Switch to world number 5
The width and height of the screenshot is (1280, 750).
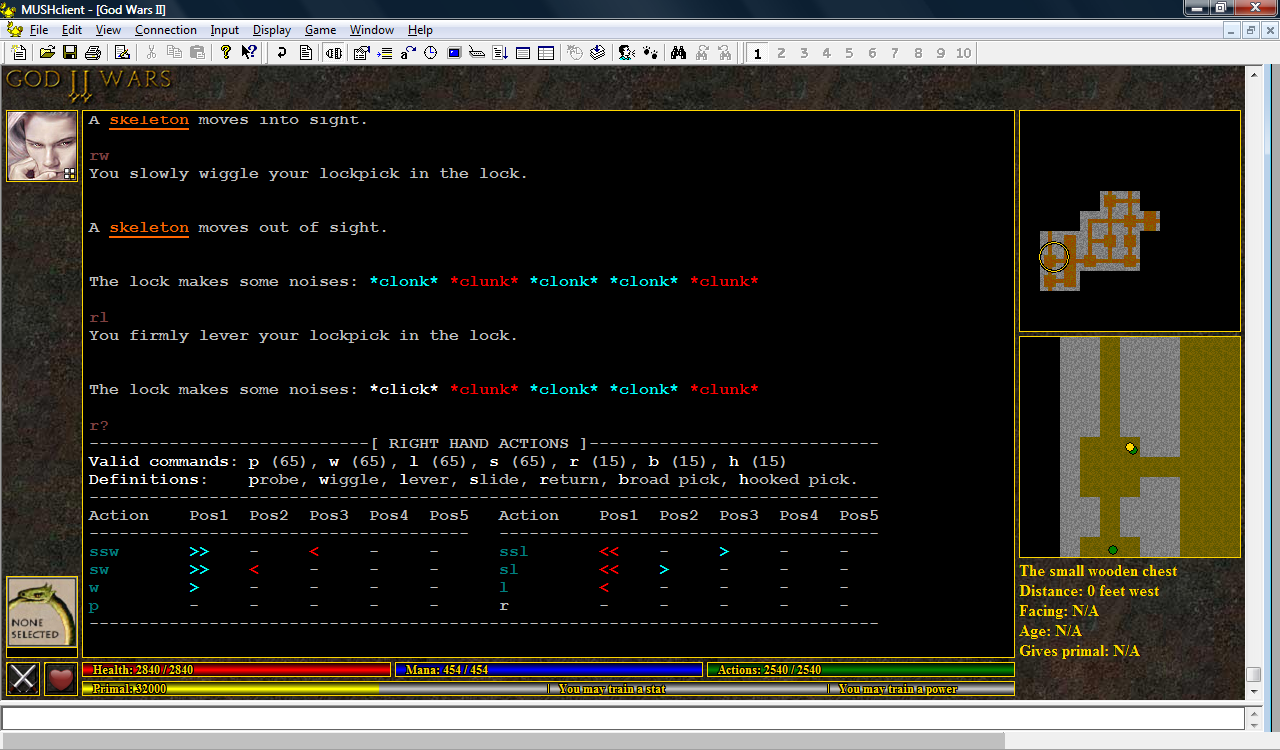(850, 53)
